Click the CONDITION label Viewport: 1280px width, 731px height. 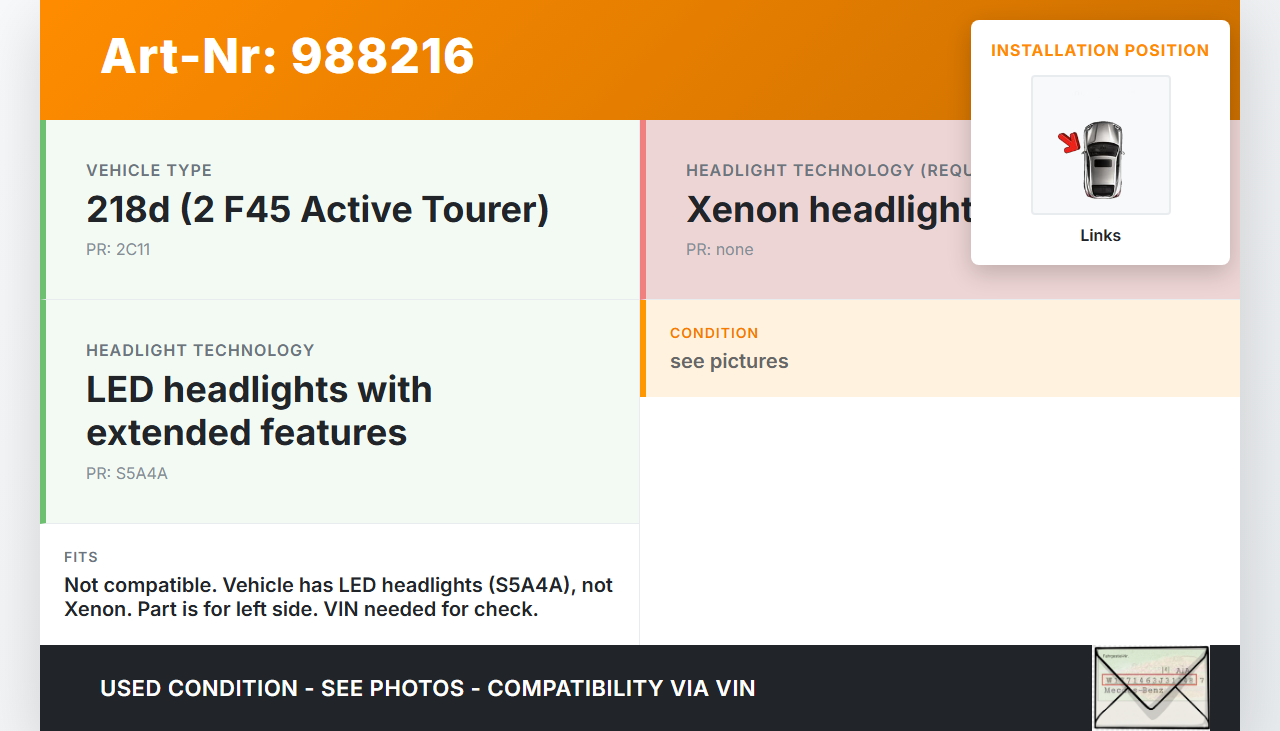pos(714,333)
